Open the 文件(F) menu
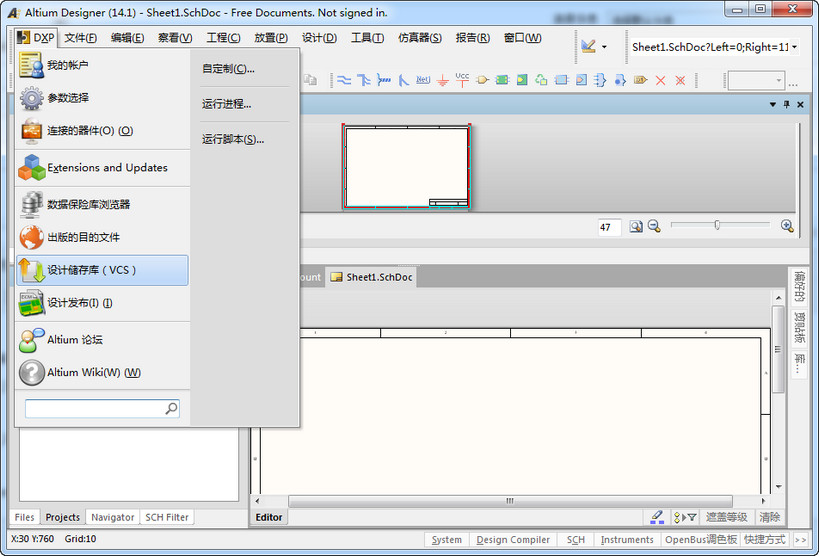Image resolution: width=819 pixels, height=556 pixels. pos(80,38)
